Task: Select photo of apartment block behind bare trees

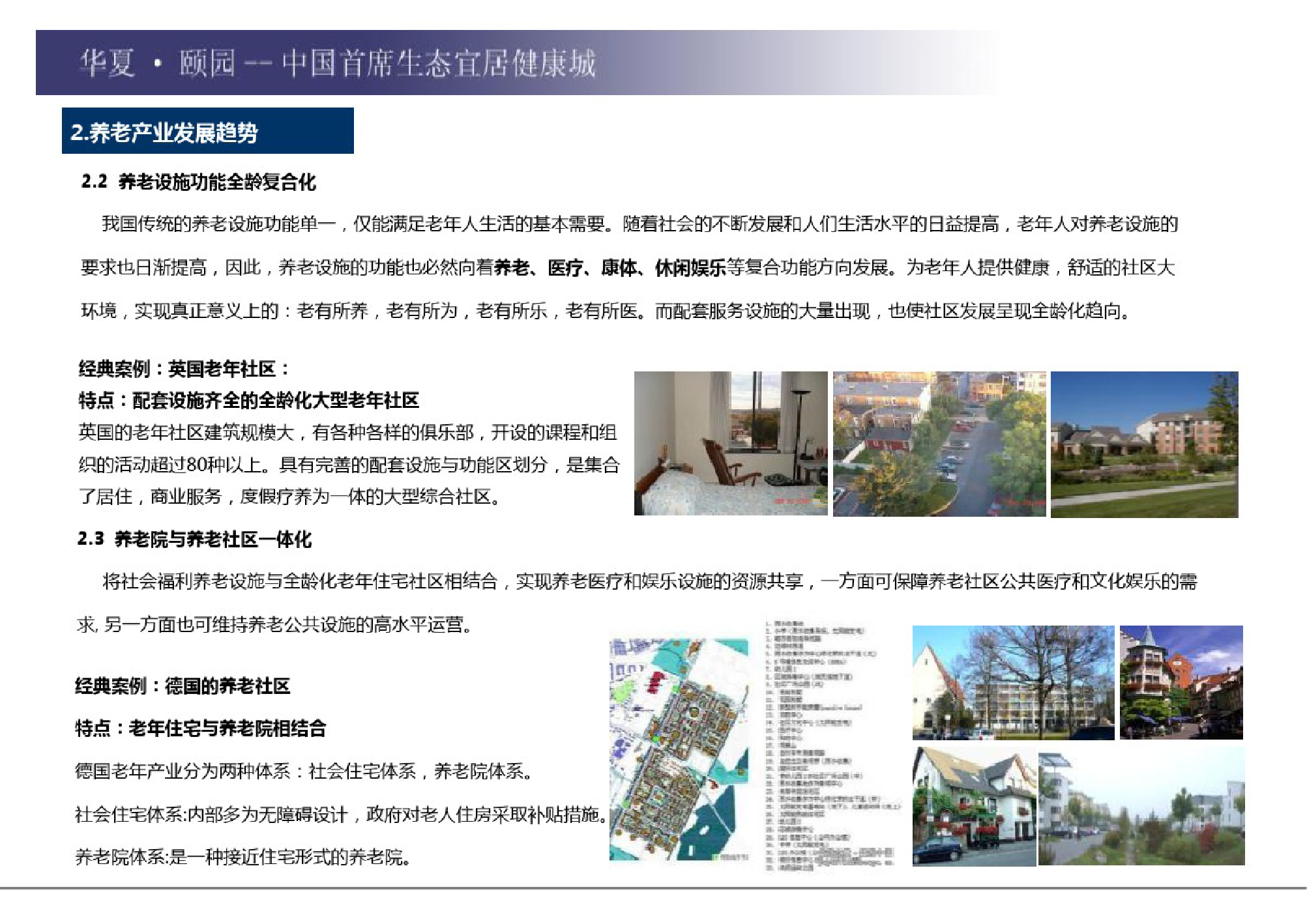Action: coord(1013,682)
